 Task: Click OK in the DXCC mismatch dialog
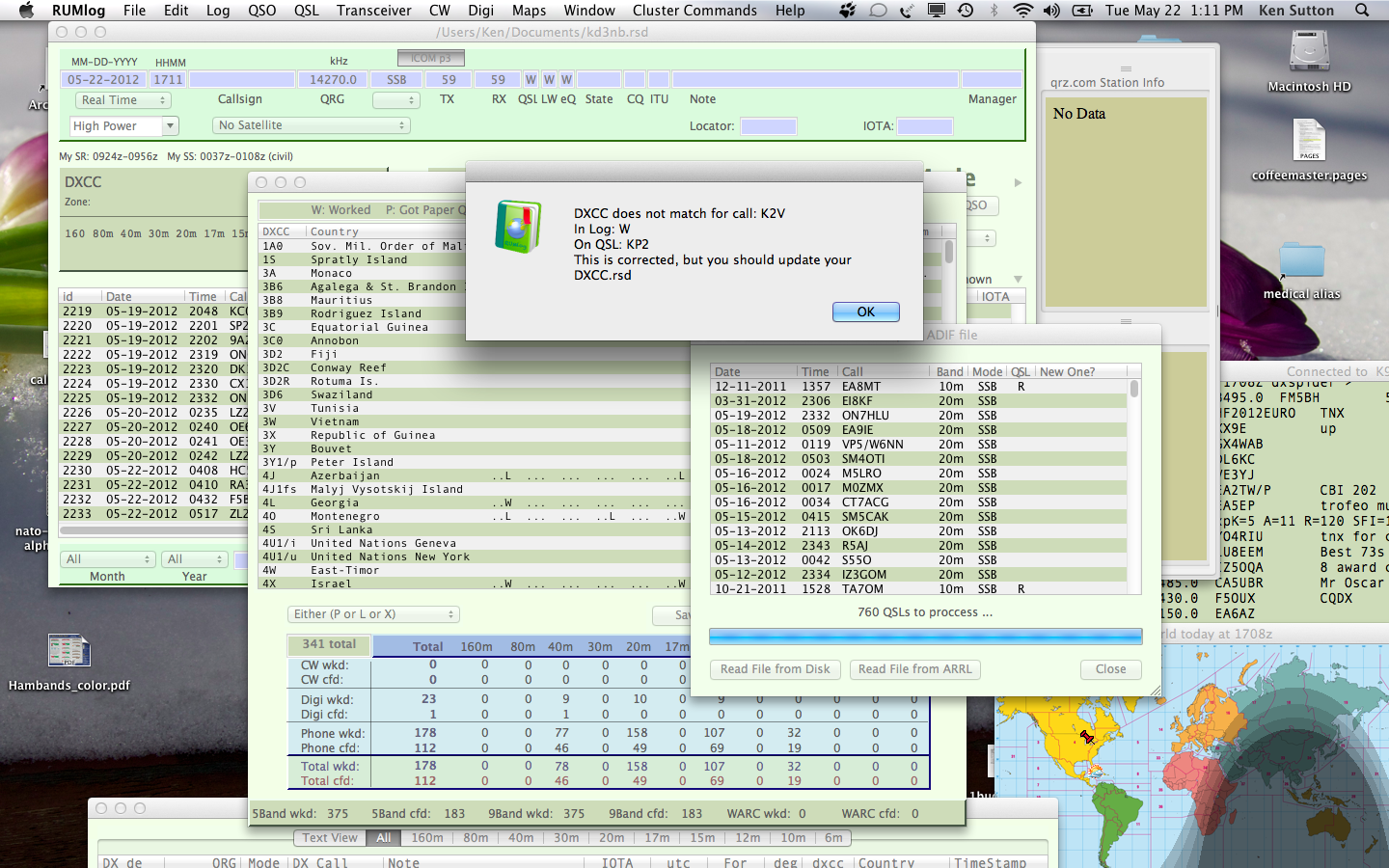[866, 312]
